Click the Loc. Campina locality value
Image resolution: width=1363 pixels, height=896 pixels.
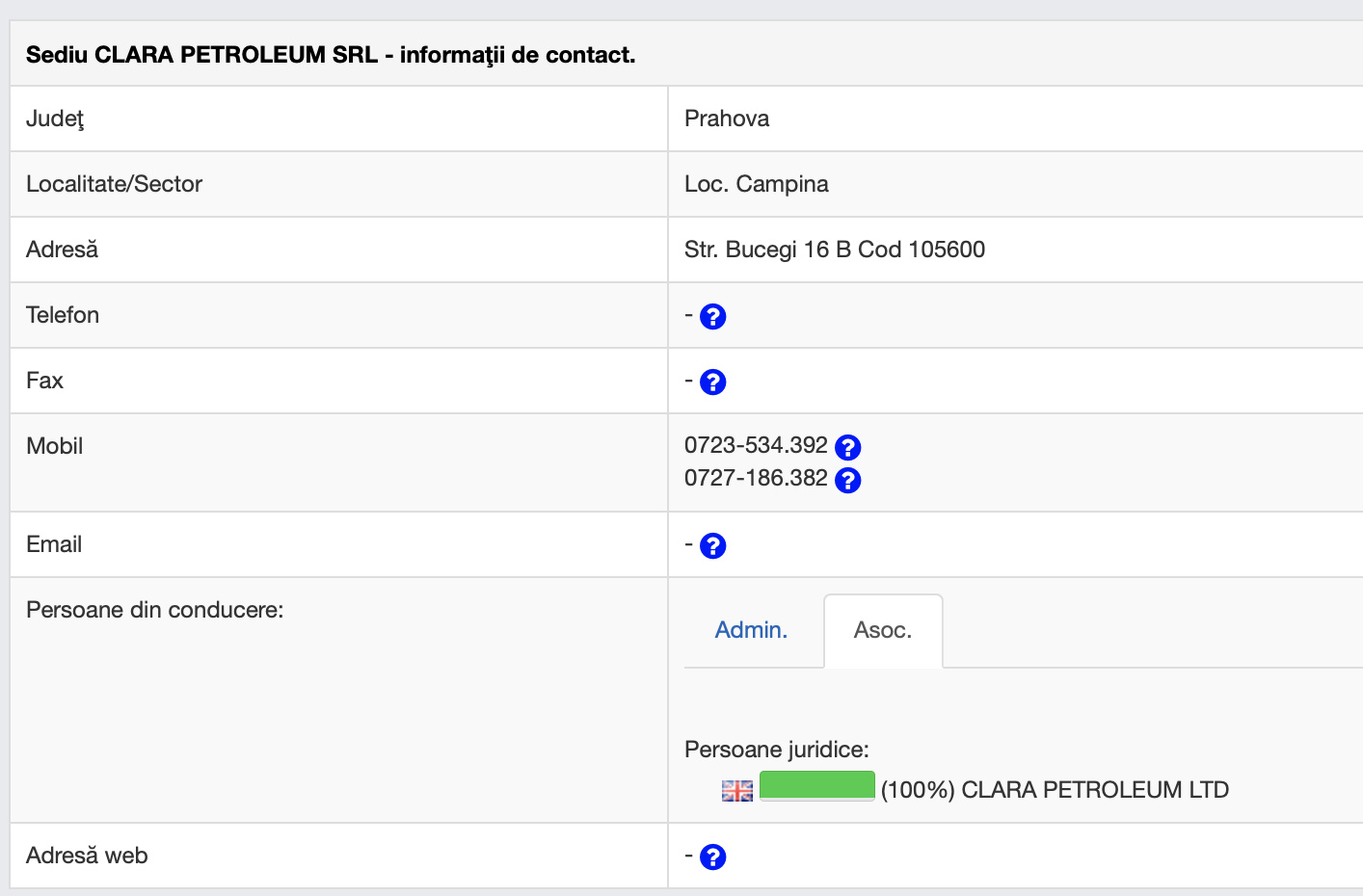(x=757, y=184)
